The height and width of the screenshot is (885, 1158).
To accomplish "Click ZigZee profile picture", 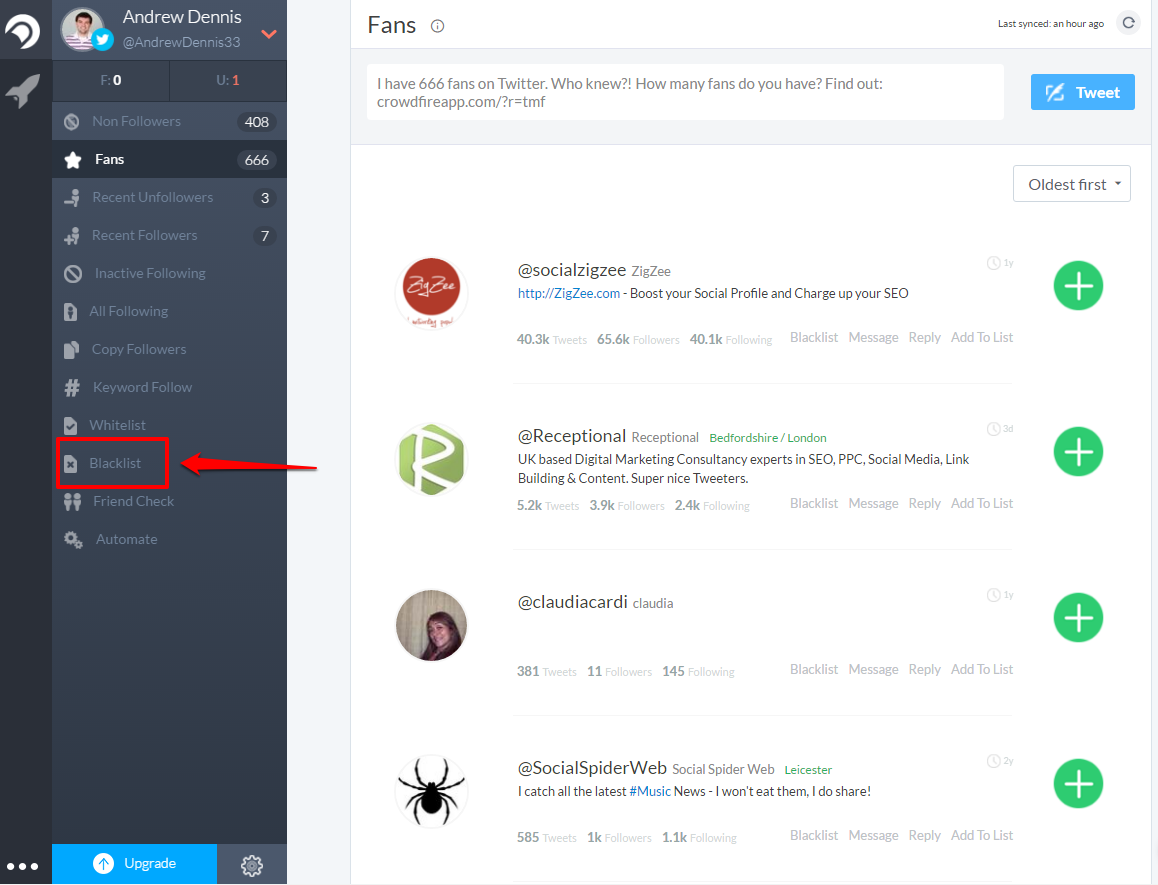I will point(431,293).
